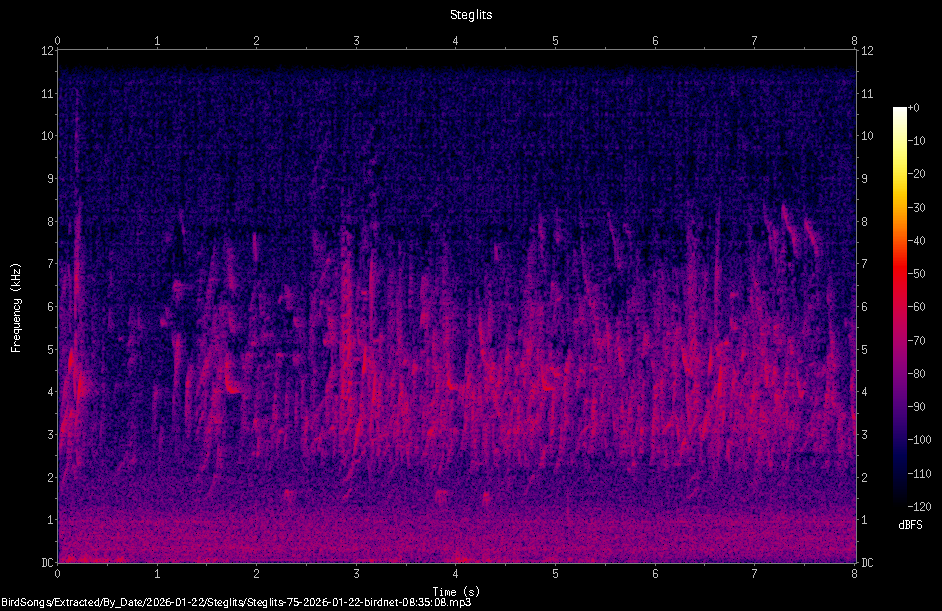Click the 8 second tick on top axis
The image size is (942, 611).
pos(854,41)
